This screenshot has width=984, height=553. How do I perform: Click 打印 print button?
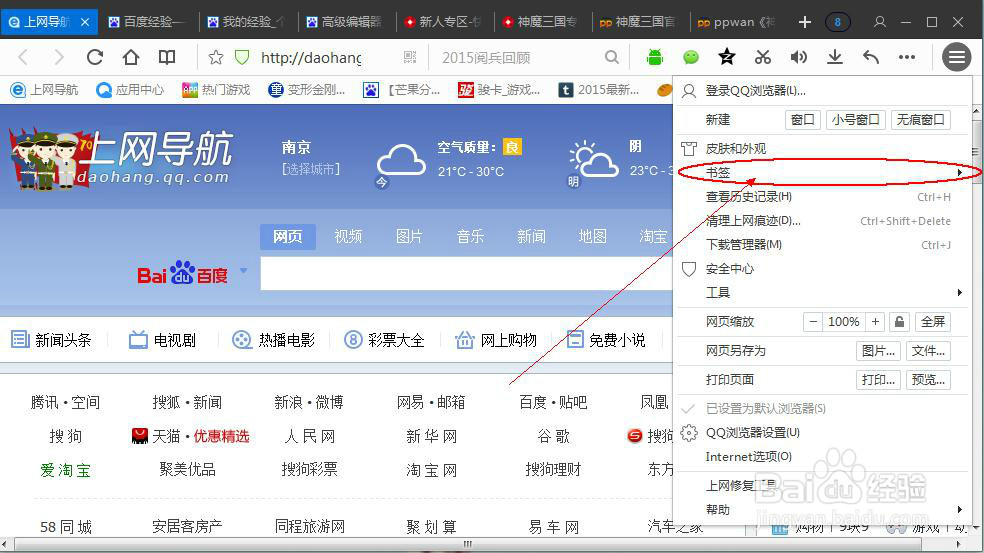[x=879, y=380]
